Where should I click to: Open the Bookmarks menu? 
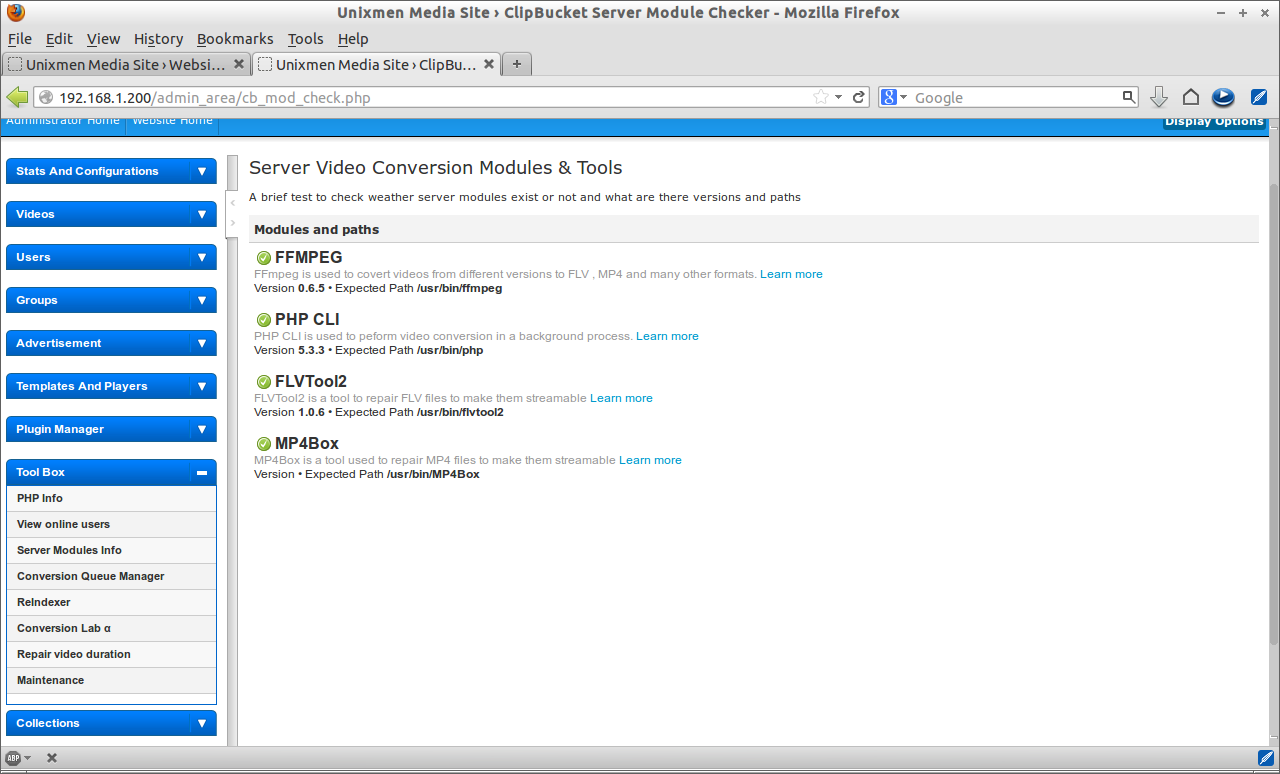point(235,39)
